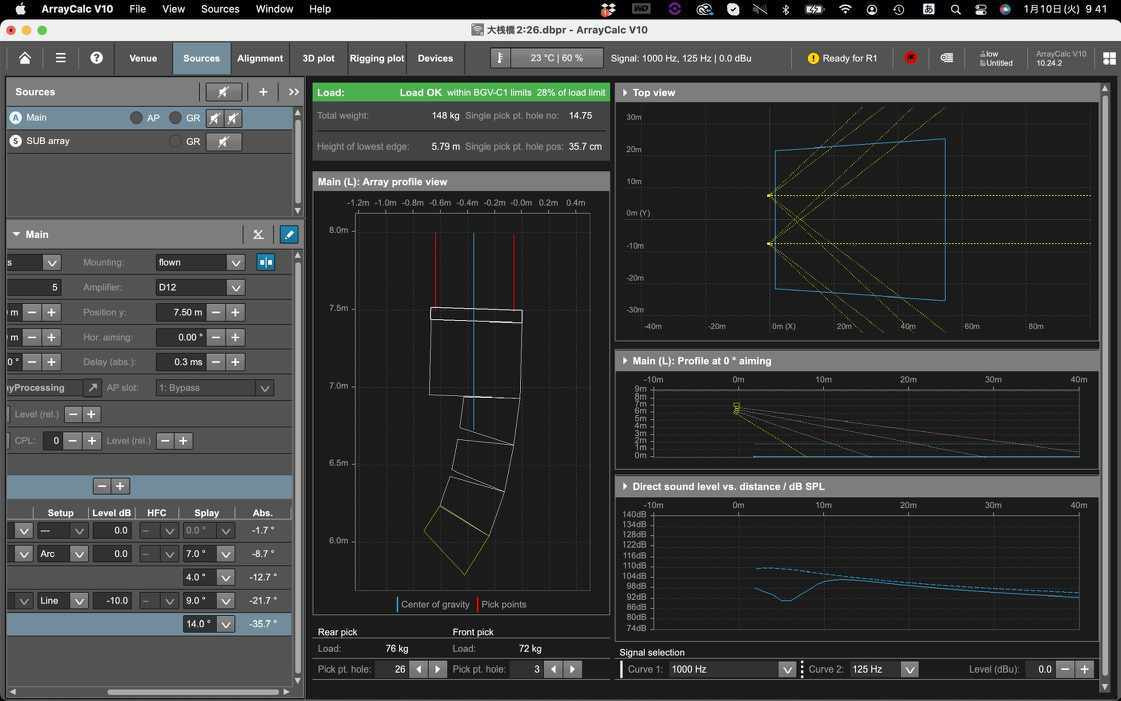Toggle GR for the SUB array
The image size is (1121, 701).
click(175, 141)
